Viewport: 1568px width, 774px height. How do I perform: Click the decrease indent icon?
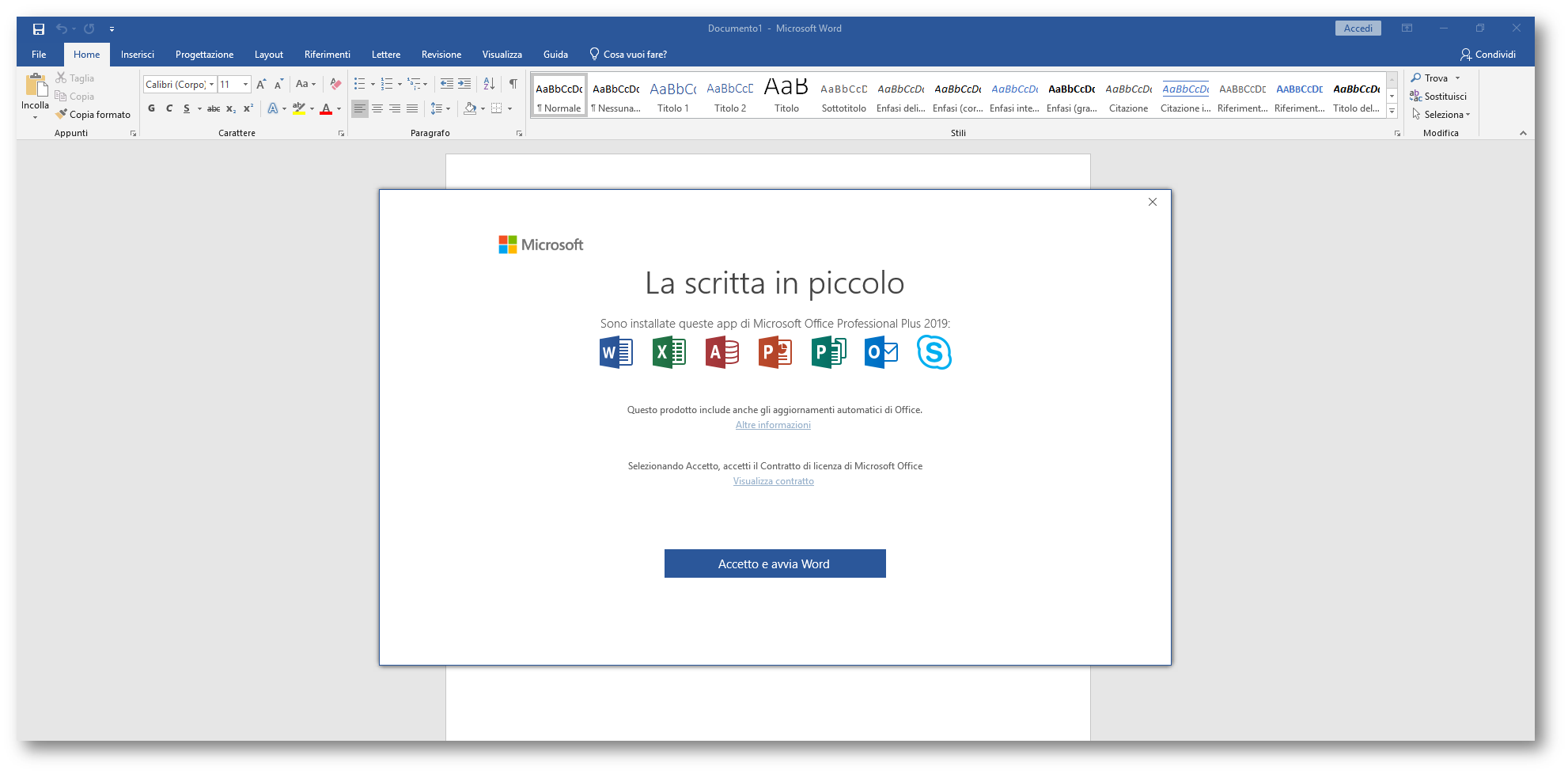pos(447,84)
